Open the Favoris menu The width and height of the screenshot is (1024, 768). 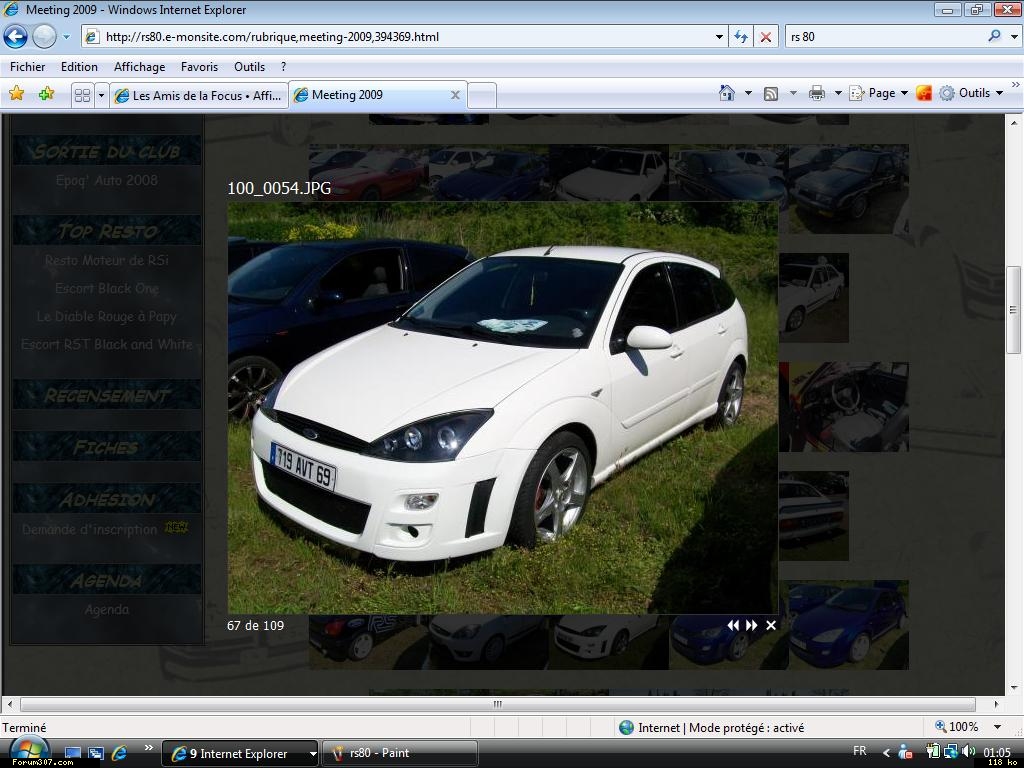pyautogui.click(x=199, y=67)
